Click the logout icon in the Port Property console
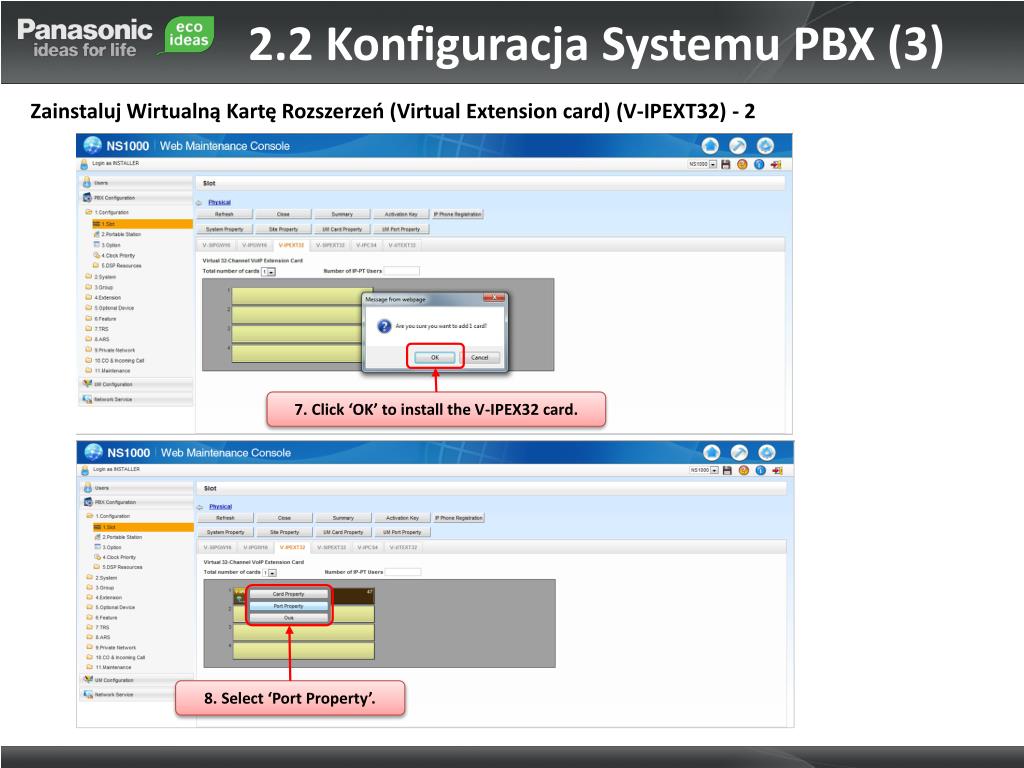 tap(777, 470)
